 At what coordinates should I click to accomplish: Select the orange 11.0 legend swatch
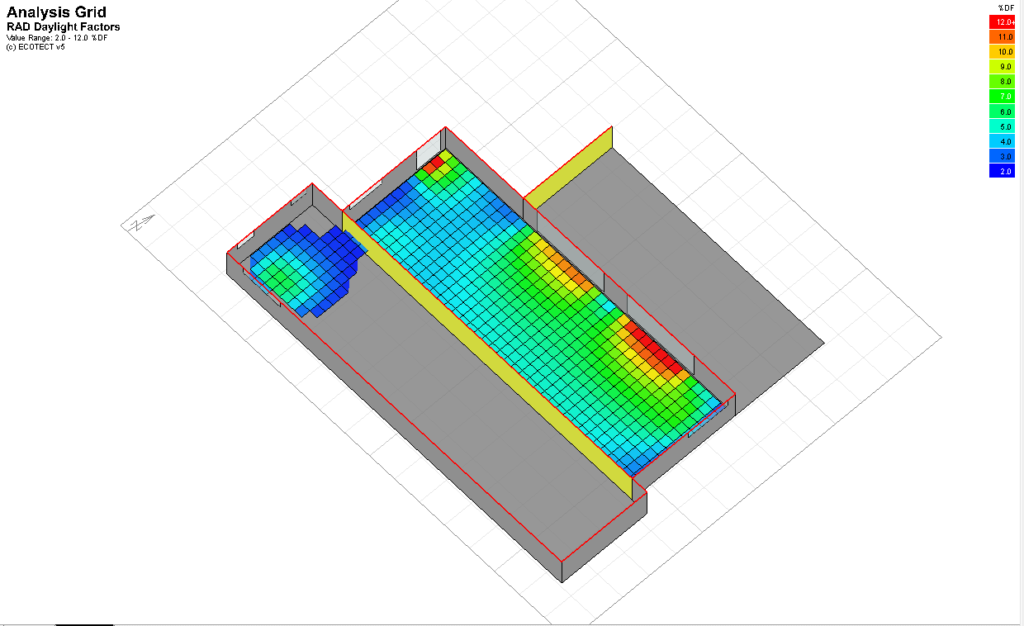coord(1002,37)
